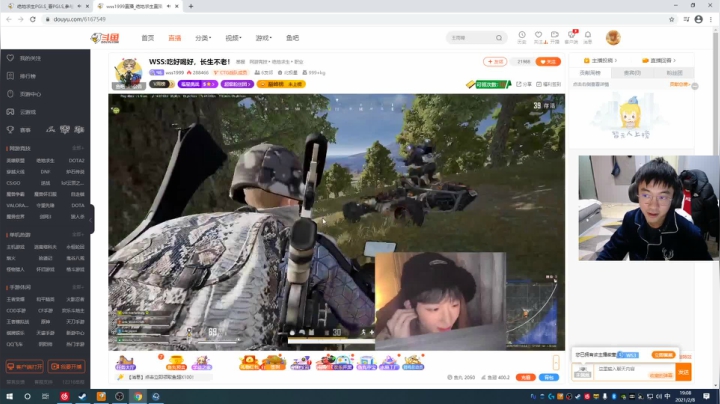Go to 鱼吧 in top navigation
Screen dimensions: 720x404
pyautogui.click(x=292, y=38)
